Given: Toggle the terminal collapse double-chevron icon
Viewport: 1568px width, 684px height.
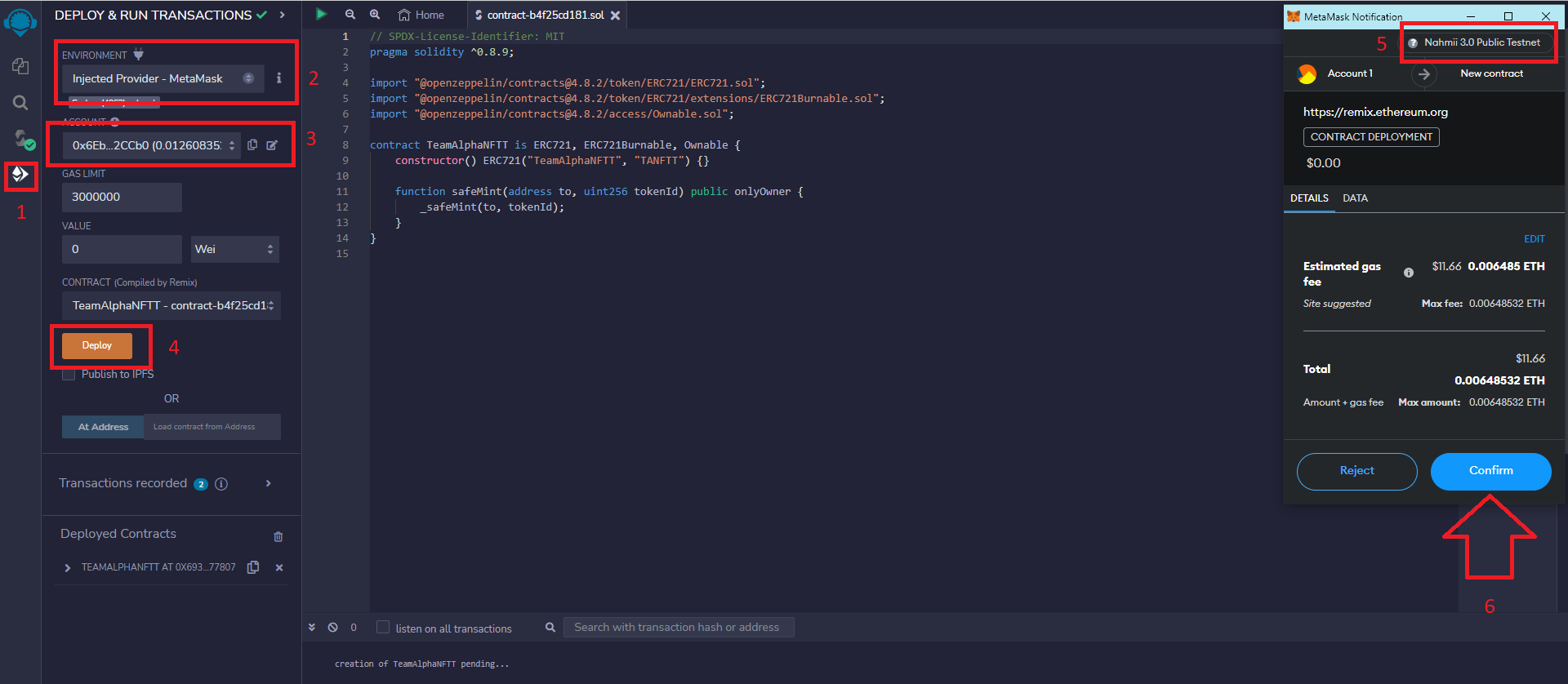Looking at the screenshot, I should point(312,628).
